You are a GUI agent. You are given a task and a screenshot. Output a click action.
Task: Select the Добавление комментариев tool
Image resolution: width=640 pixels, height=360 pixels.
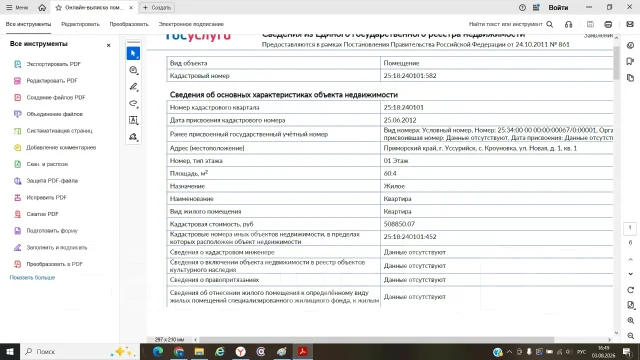(x=55, y=147)
